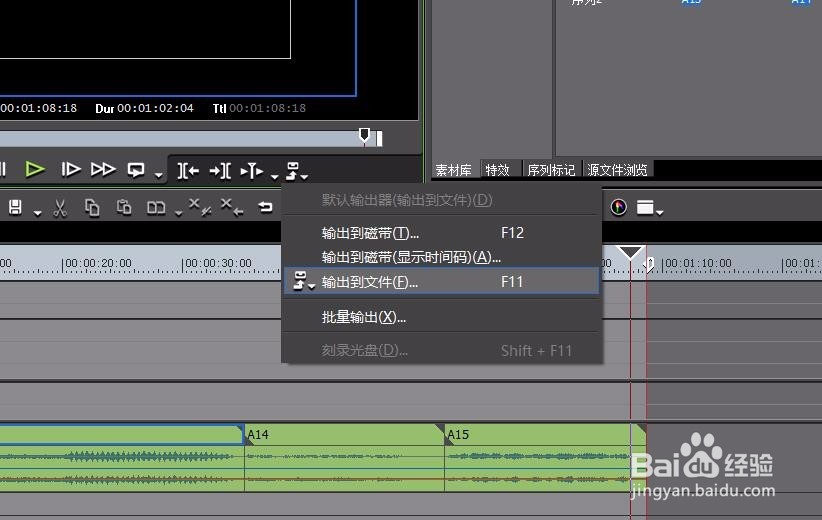Click the Save project floppy icon
The image size is (822, 520).
tap(16, 208)
